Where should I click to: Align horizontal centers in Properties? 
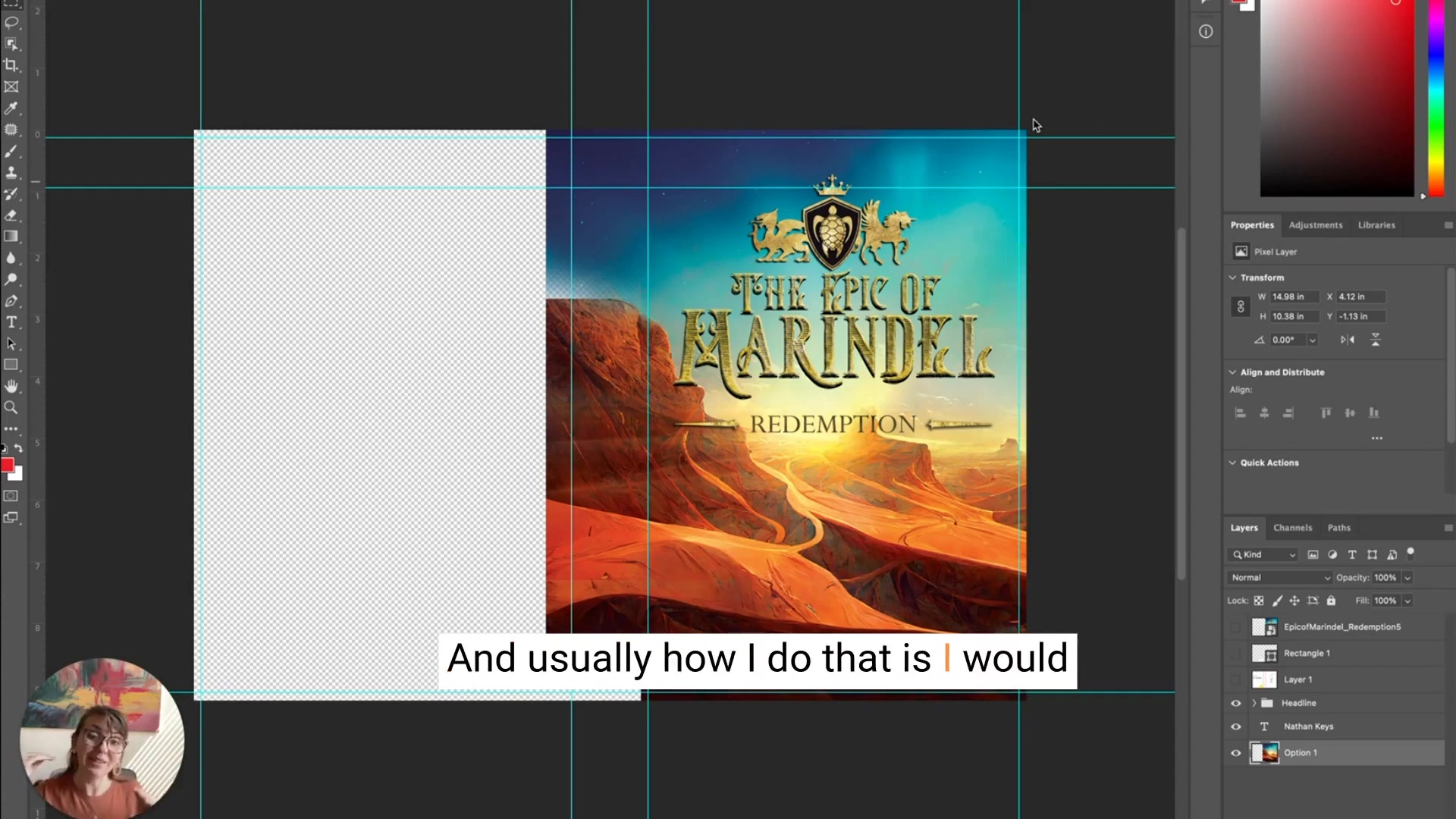tap(1264, 413)
